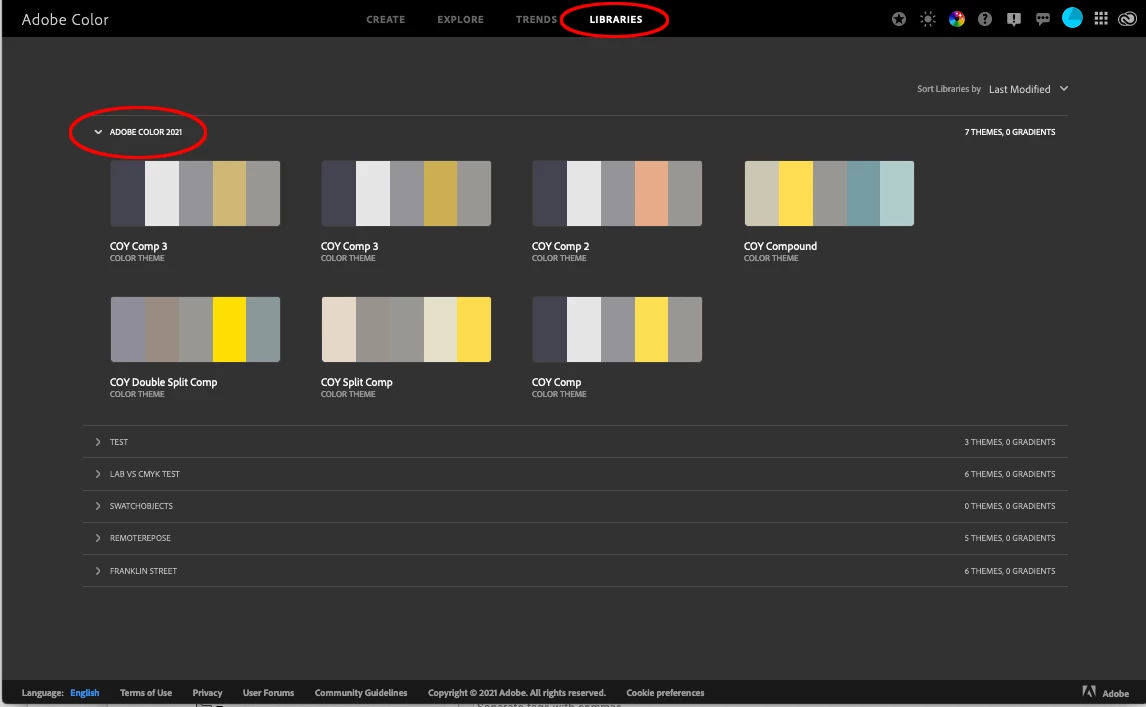
Task: Open the chat speech bubble icon
Action: tap(1042, 20)
